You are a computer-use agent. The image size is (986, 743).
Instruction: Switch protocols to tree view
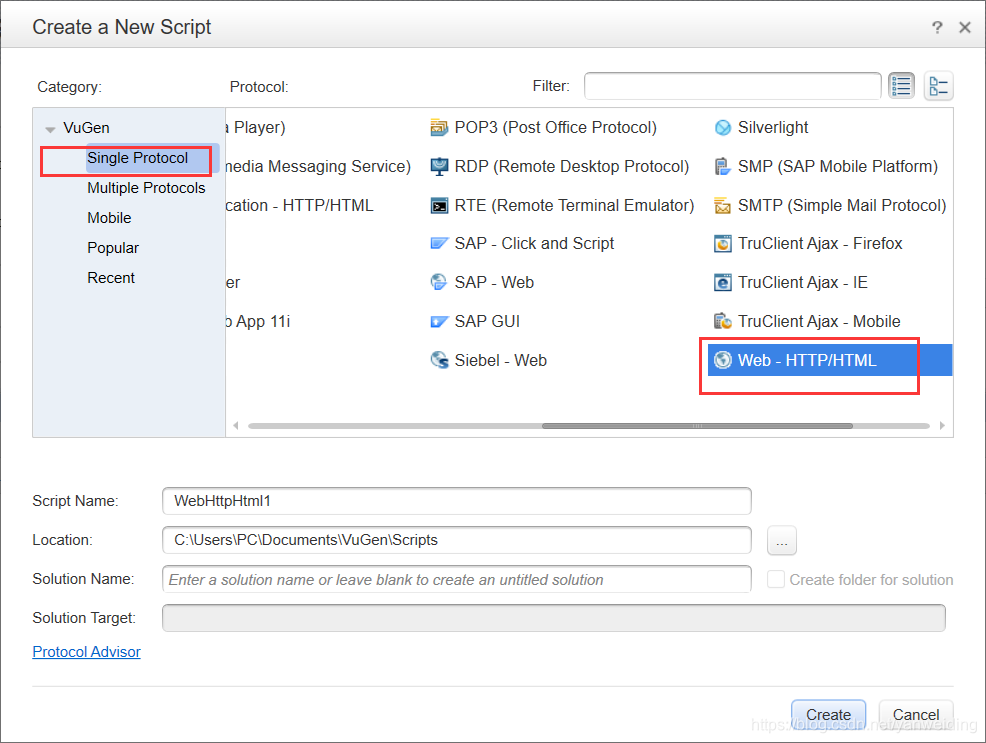(938, 86)
